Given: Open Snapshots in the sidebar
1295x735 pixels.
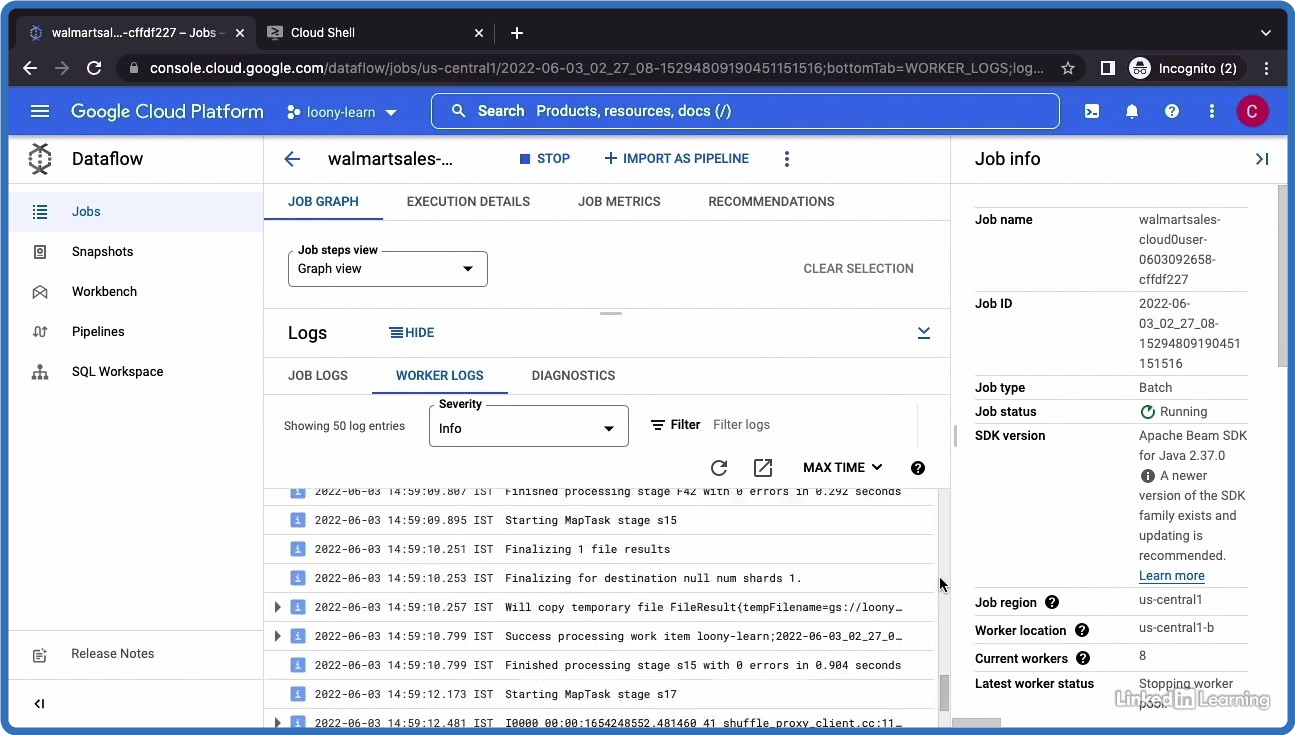Looking at the screenshot, I should point(136,252).
